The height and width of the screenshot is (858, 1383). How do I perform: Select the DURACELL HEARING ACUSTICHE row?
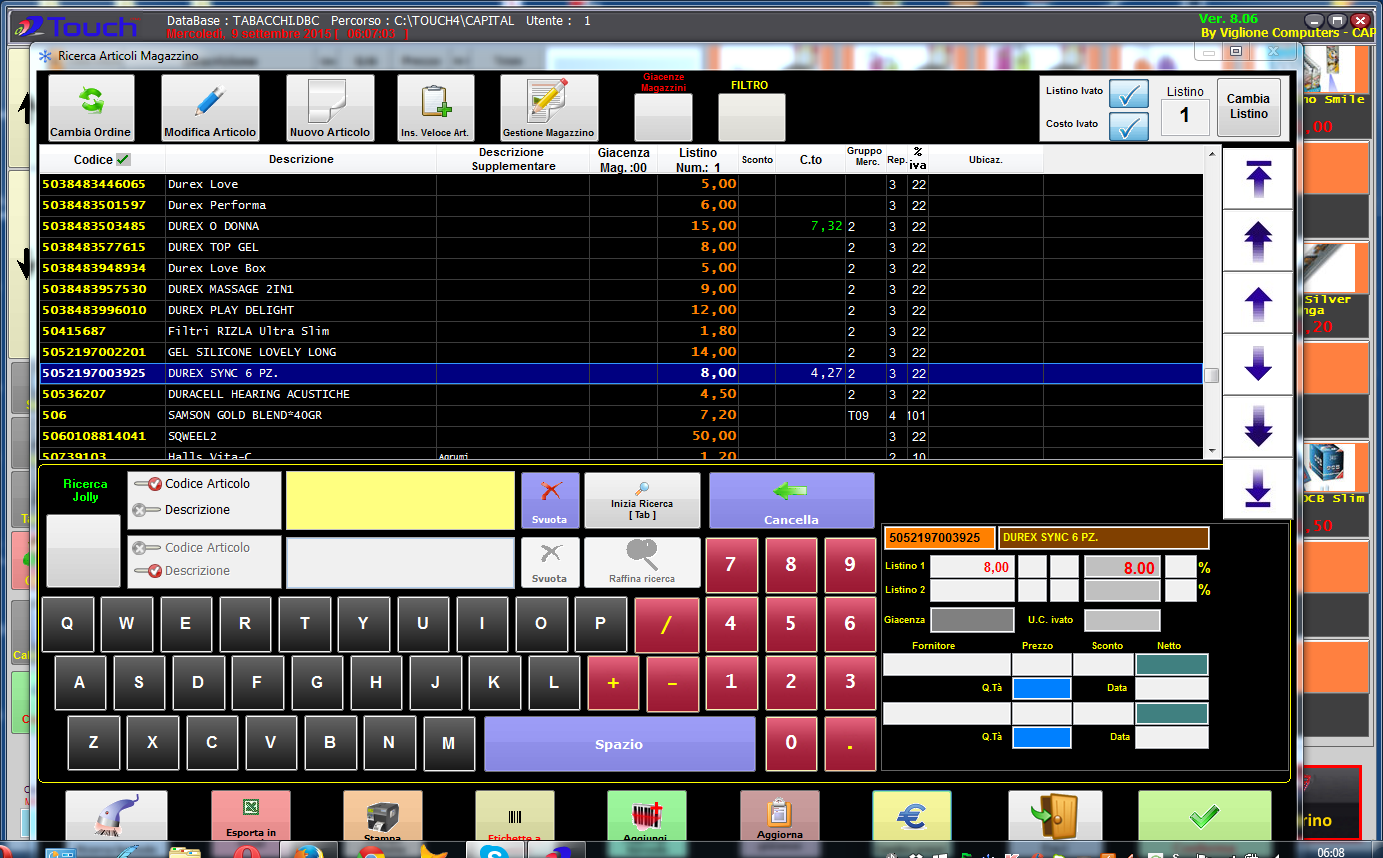[x=620, y=394]
